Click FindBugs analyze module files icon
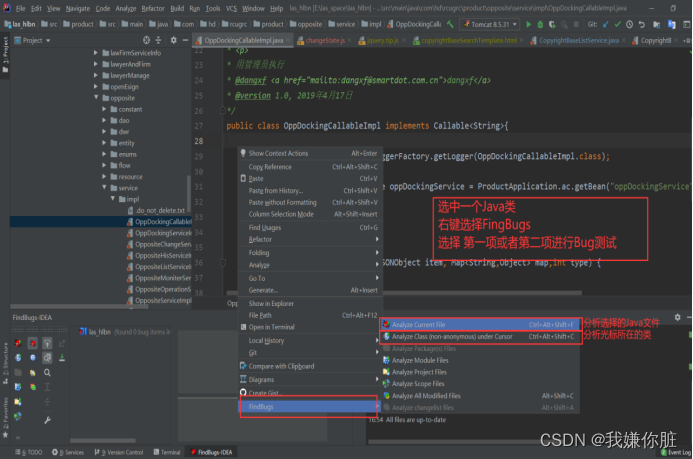Viewport: 693px width, 459px height. click(18, 387)
